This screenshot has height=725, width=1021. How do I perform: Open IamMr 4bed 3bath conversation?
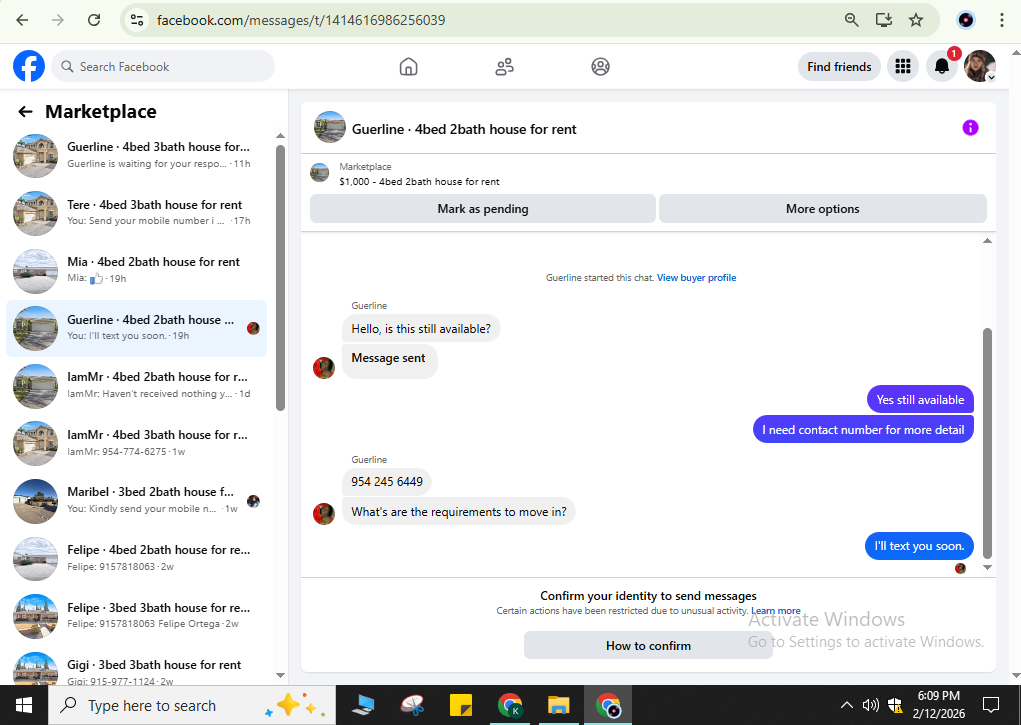(137, 444)
